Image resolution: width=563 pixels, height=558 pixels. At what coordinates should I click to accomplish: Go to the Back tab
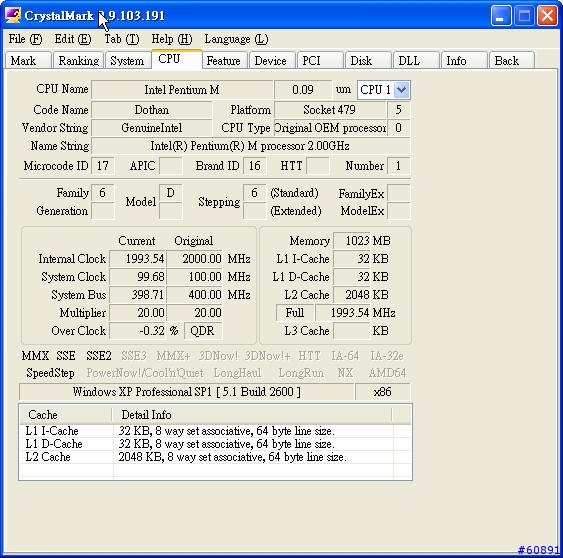pyautogui.click(x=511, y=60)
